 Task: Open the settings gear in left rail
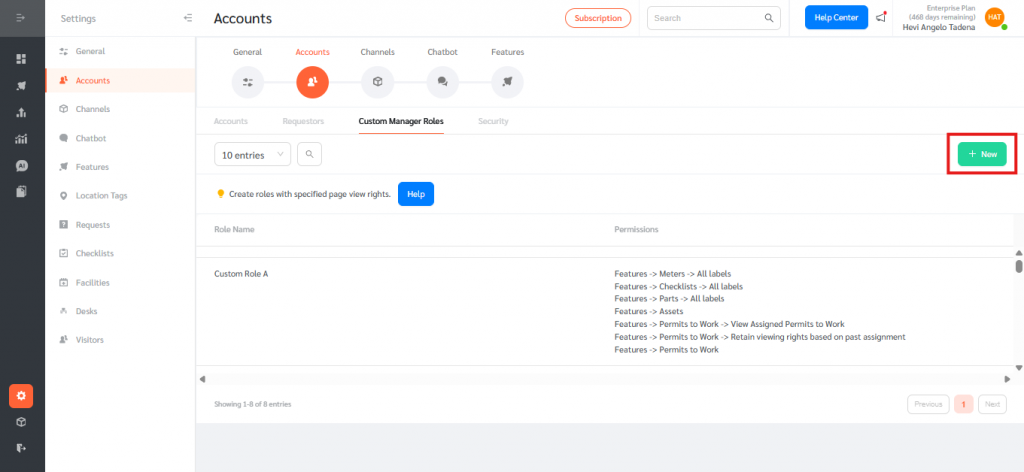21,396
